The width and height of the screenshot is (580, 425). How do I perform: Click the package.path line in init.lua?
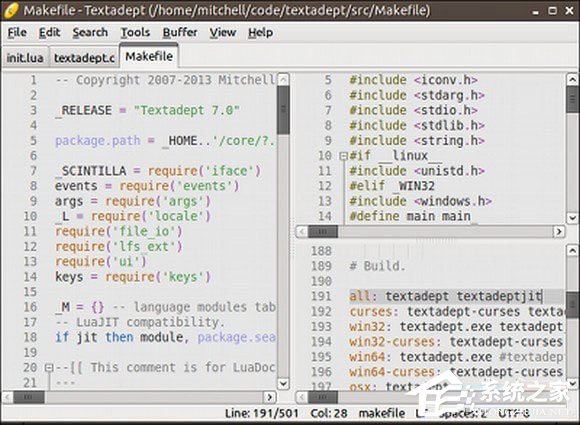point(165,141)
